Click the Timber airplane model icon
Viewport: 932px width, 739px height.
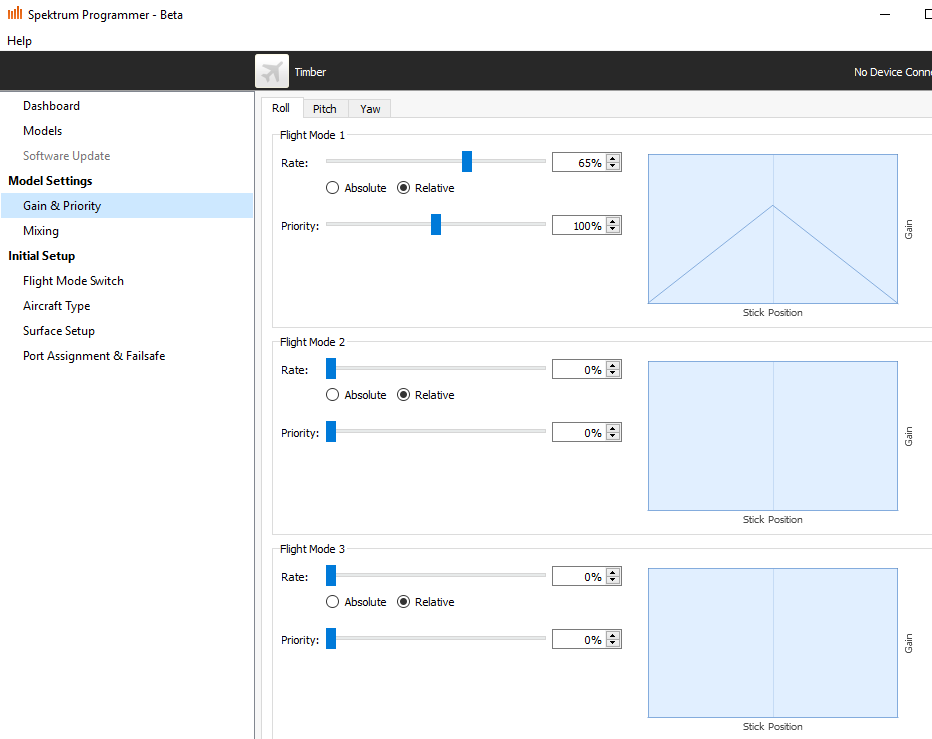coord(272,71)
